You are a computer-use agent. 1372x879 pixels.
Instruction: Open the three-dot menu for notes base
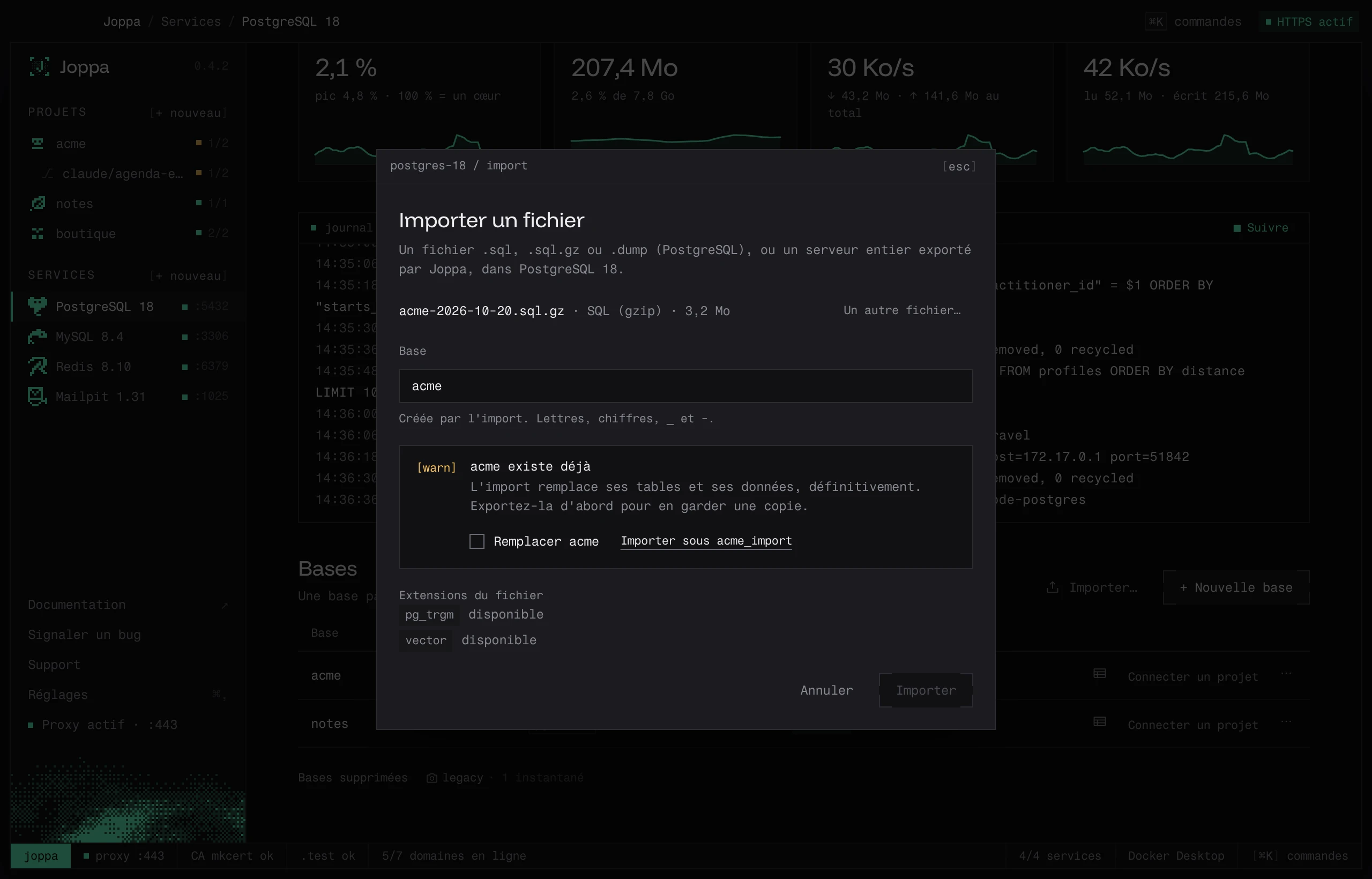point(1286,722)
